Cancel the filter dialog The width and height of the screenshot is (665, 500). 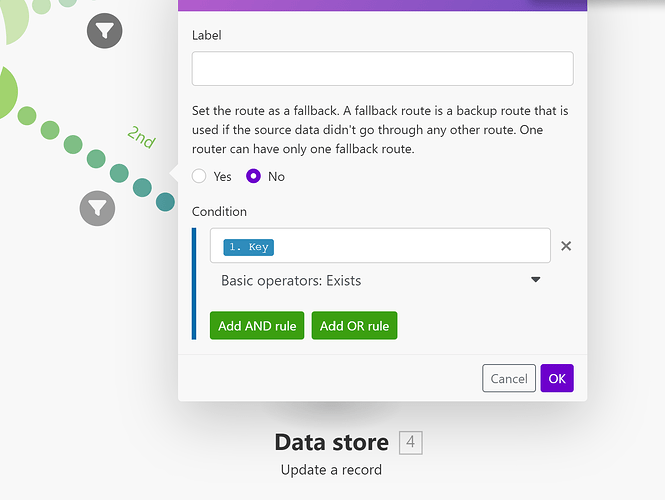pos(509,378)
